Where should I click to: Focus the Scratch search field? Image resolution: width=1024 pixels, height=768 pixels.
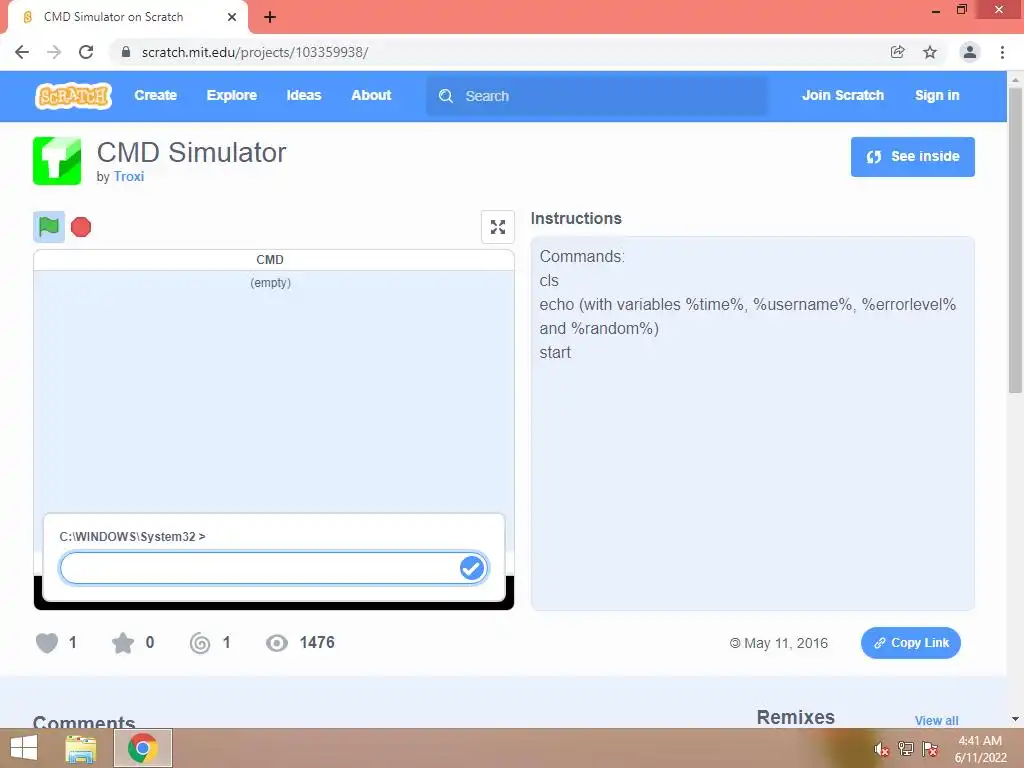pos(596,96)
